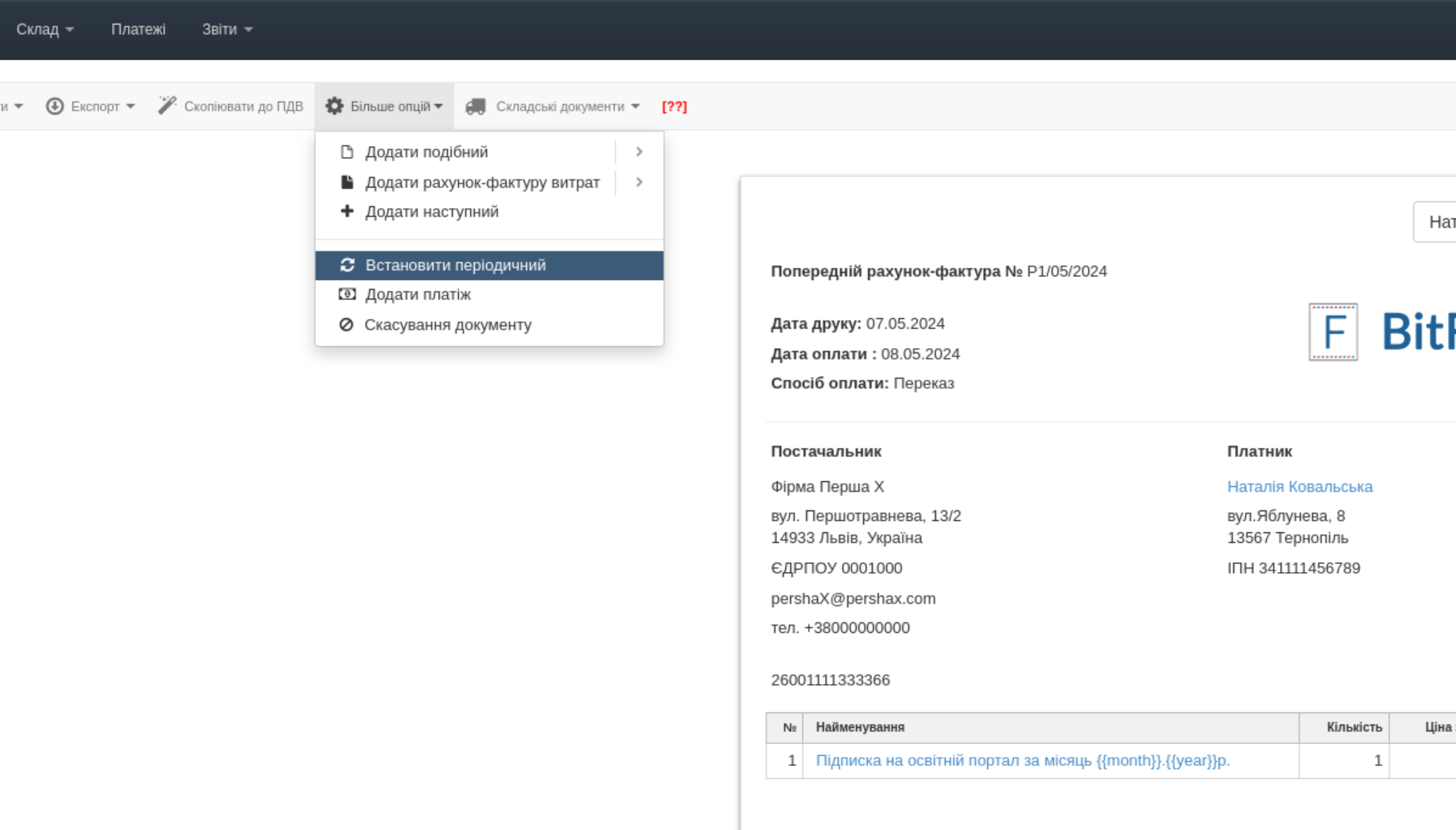The image size is (1456, 830).
Task: Choose Скасування документу from the menu
Action: (x=448, y=325)
